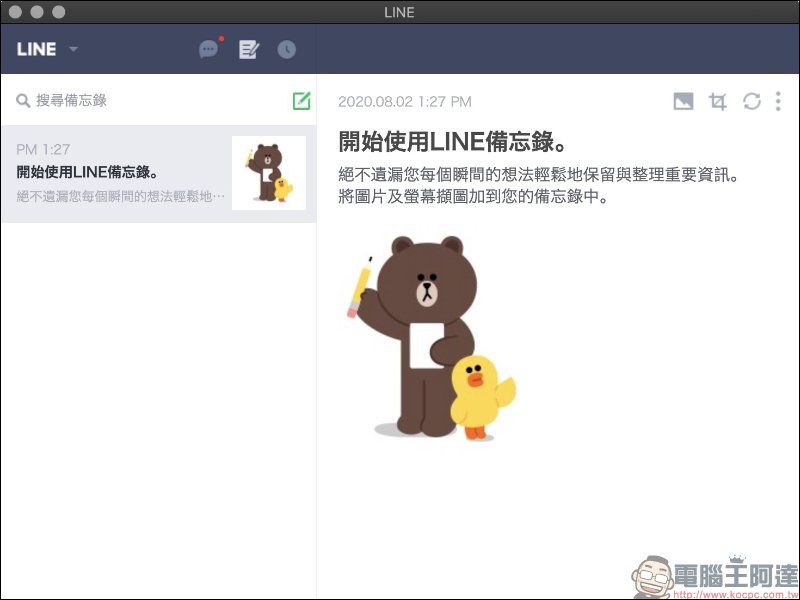Select the Keep memo notes icon
The width and height of the screenshot is (800, 600).
[x=248, y=49]
